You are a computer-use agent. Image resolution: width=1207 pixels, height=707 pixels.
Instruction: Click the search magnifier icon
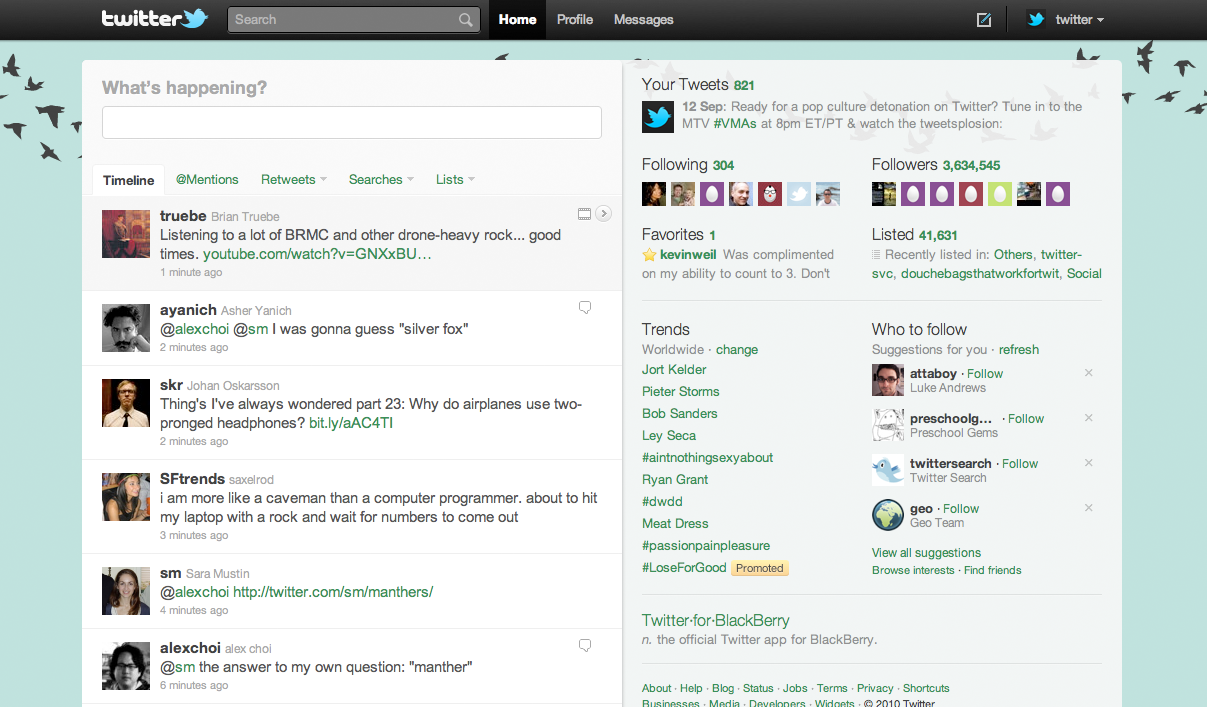coord(466,19)
